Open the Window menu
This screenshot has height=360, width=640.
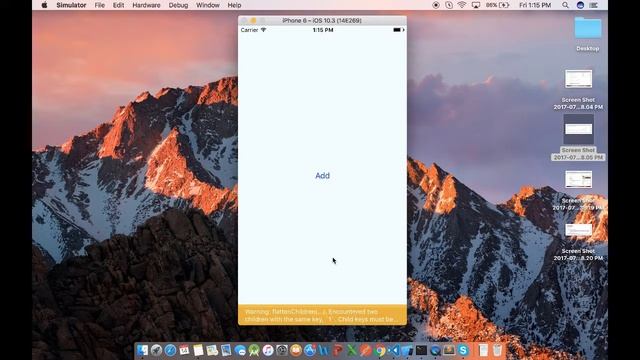(208, 5)
